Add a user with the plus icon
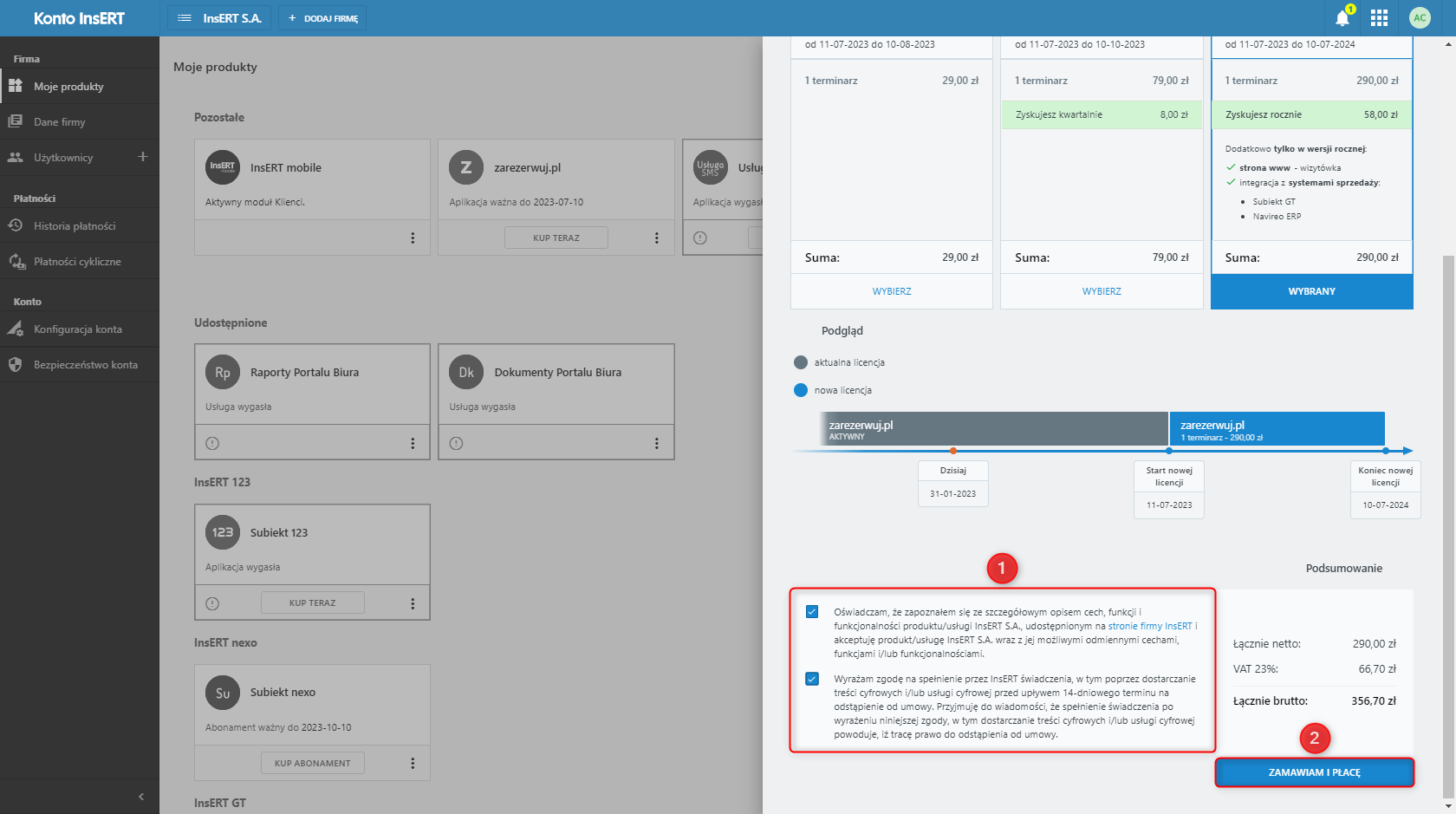 coord(143,157)
